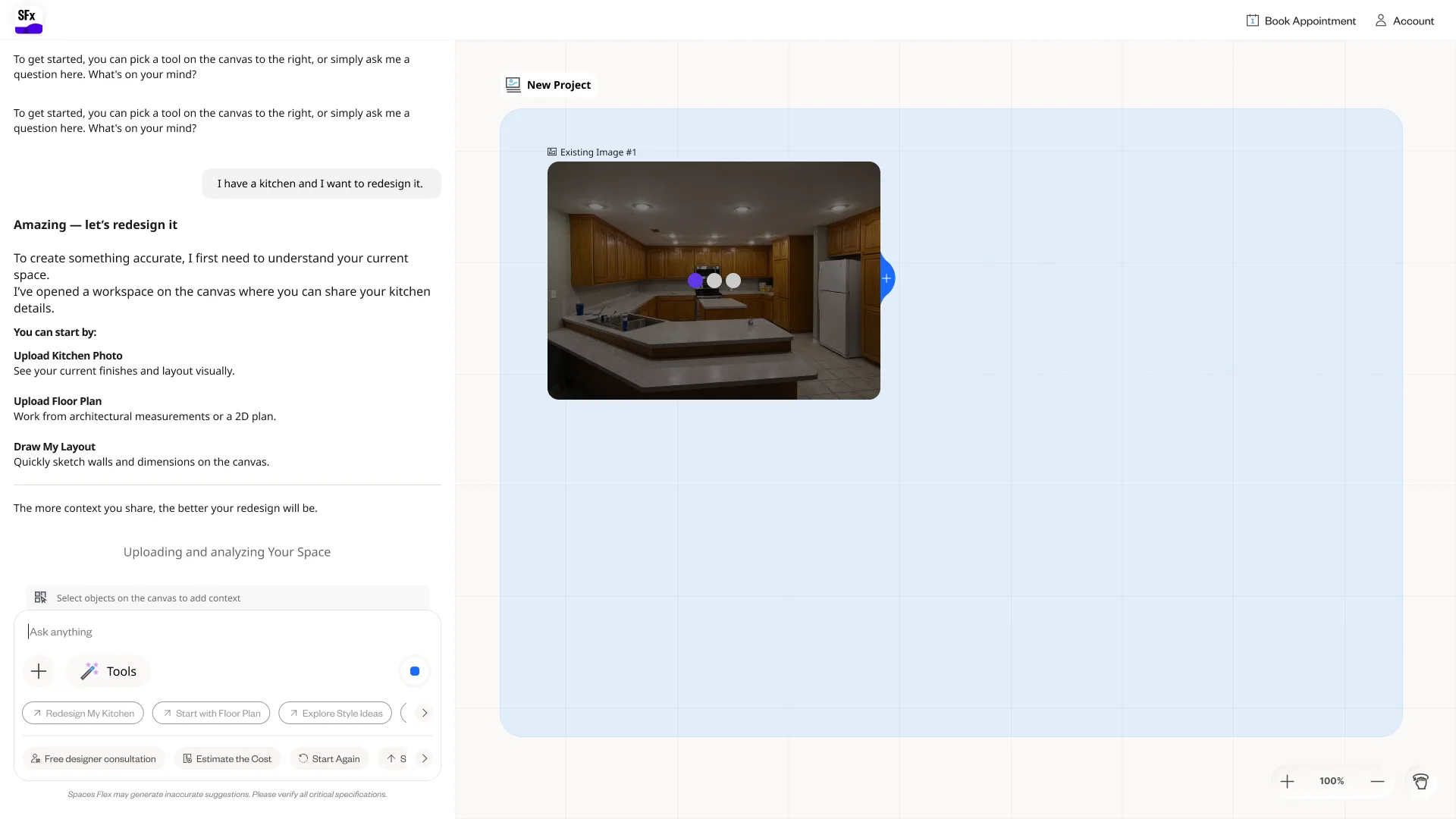
Task: Click the Ask anything input field
Action: click(x=227, y=632)
